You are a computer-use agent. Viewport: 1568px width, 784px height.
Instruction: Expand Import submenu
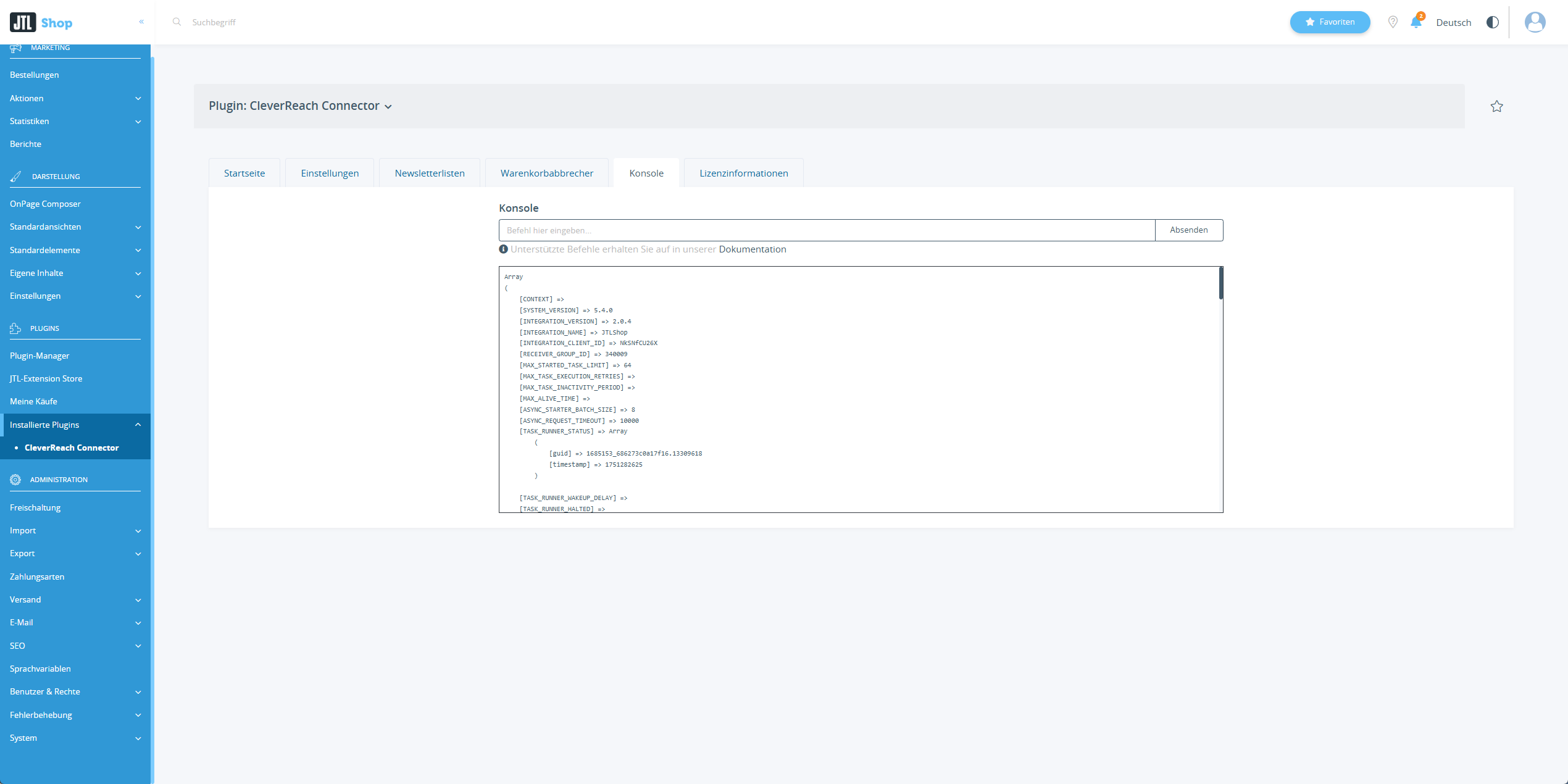tap(75, 530)
